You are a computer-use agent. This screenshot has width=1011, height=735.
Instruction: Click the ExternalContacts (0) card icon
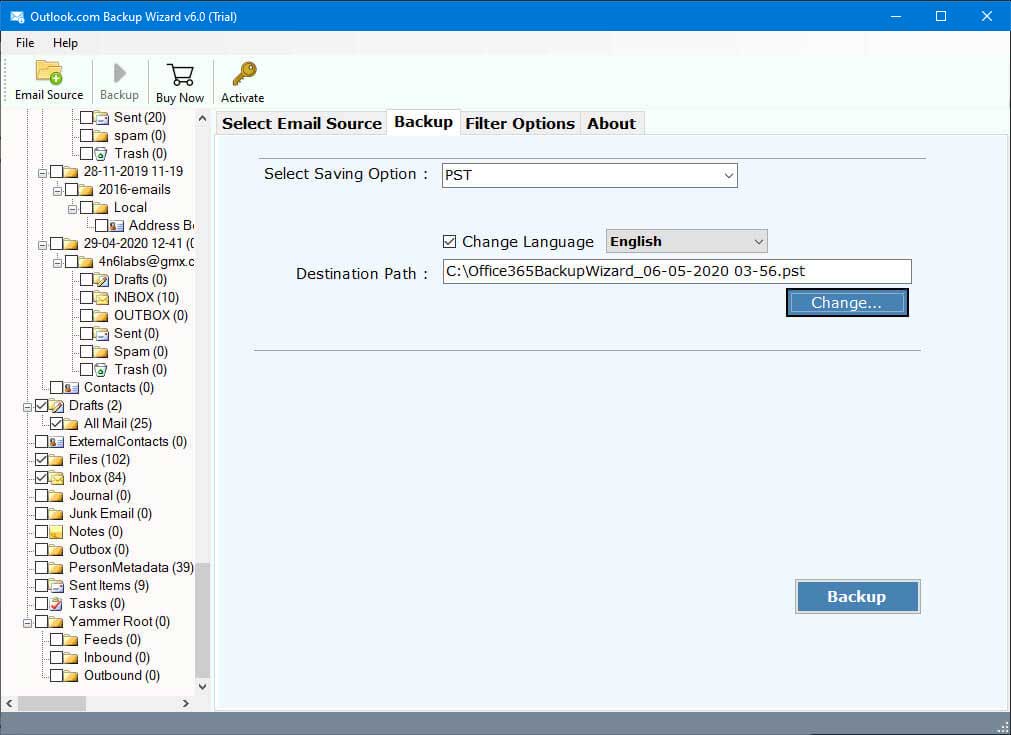(57, 442)
